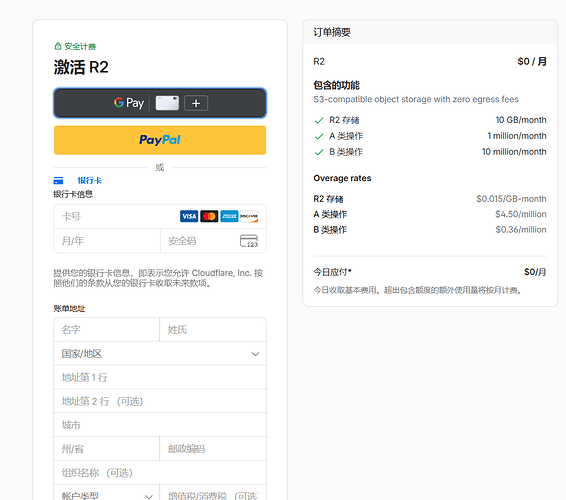Click the green 安全计费 lock icon
The height and width of the screenshot is (500, 566).
(58, 46)
